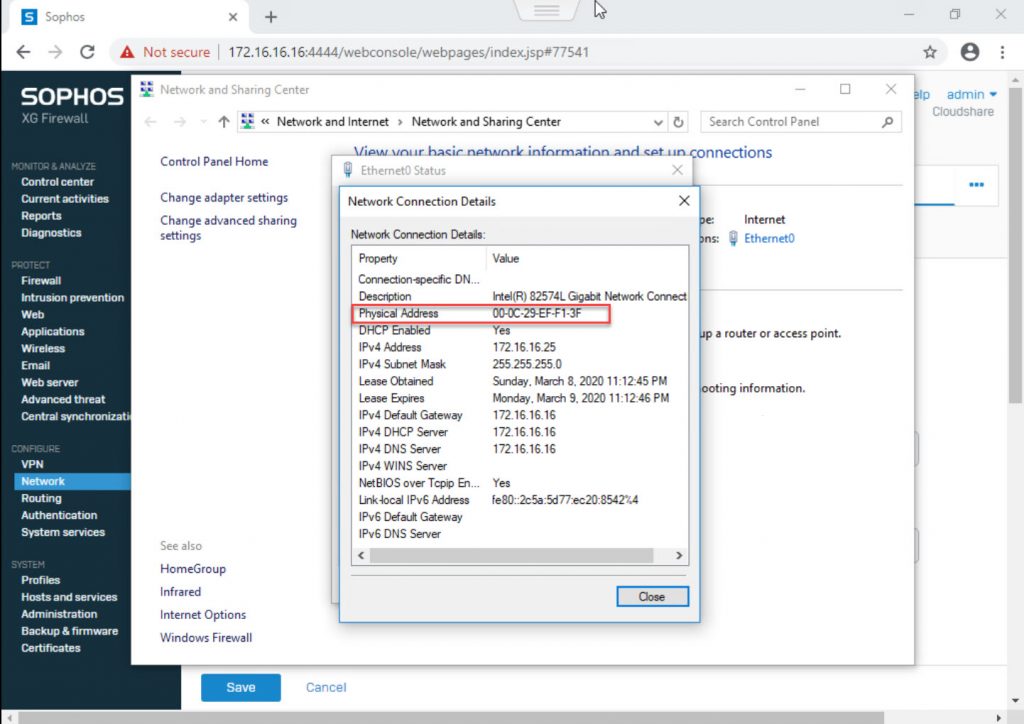This screenshot has width=1024, height=724.
Task: Open Diagnostics in Sophos sidebar
Action: 51,232
